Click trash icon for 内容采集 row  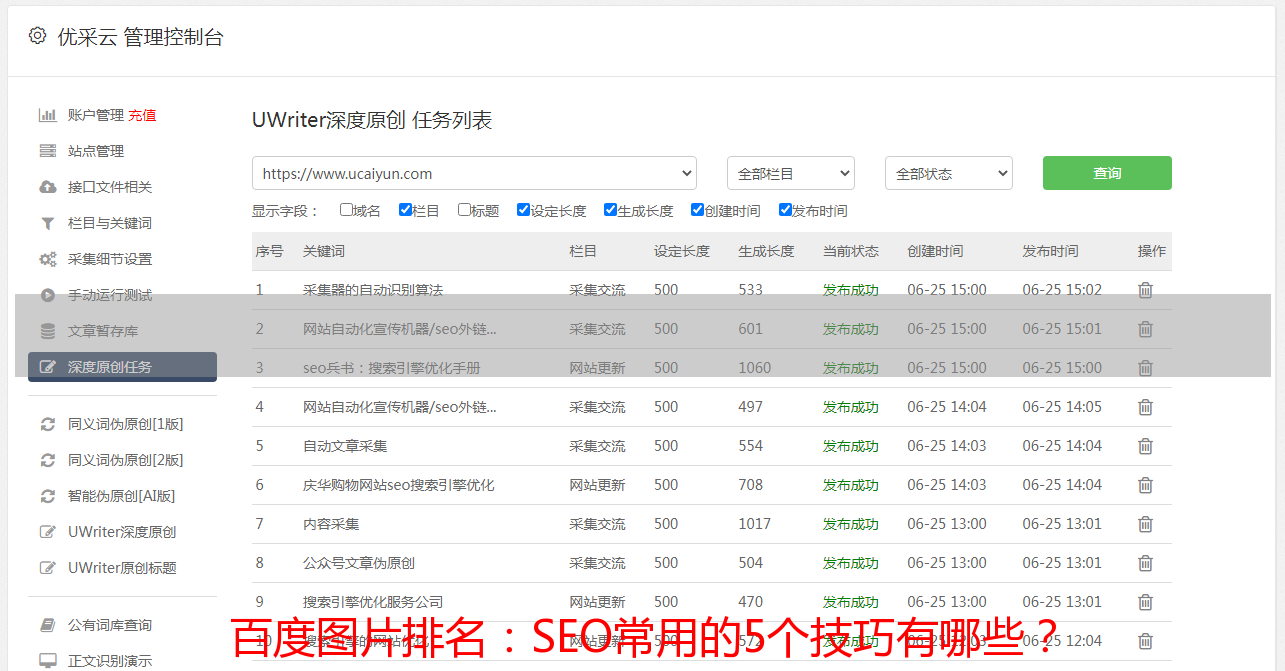coord(1145,524)
